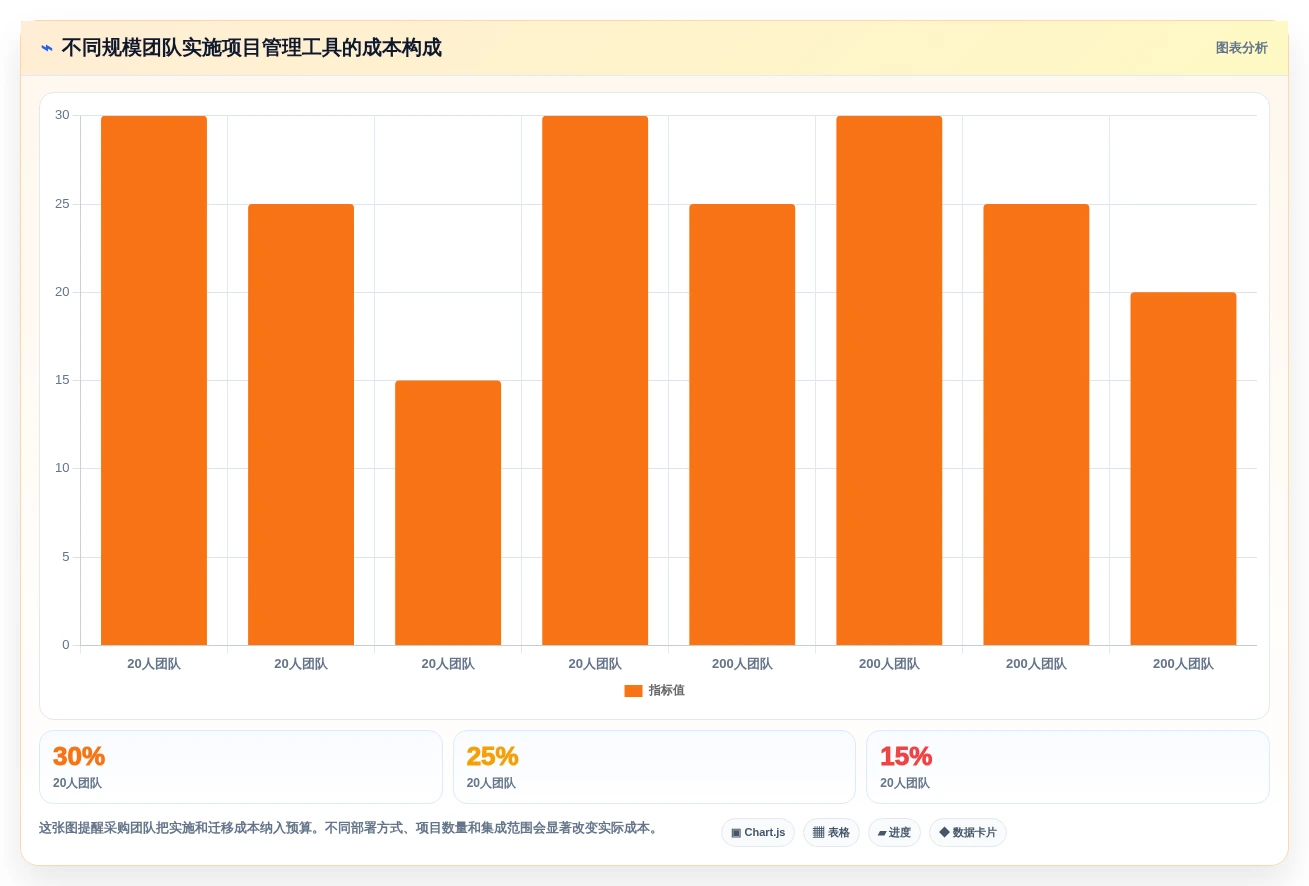The height and width of the screenshot is (886, 1309).
Task: Click the orange 指标值 legend swatch
Action: pyautogui.click(x=633, y=691)
